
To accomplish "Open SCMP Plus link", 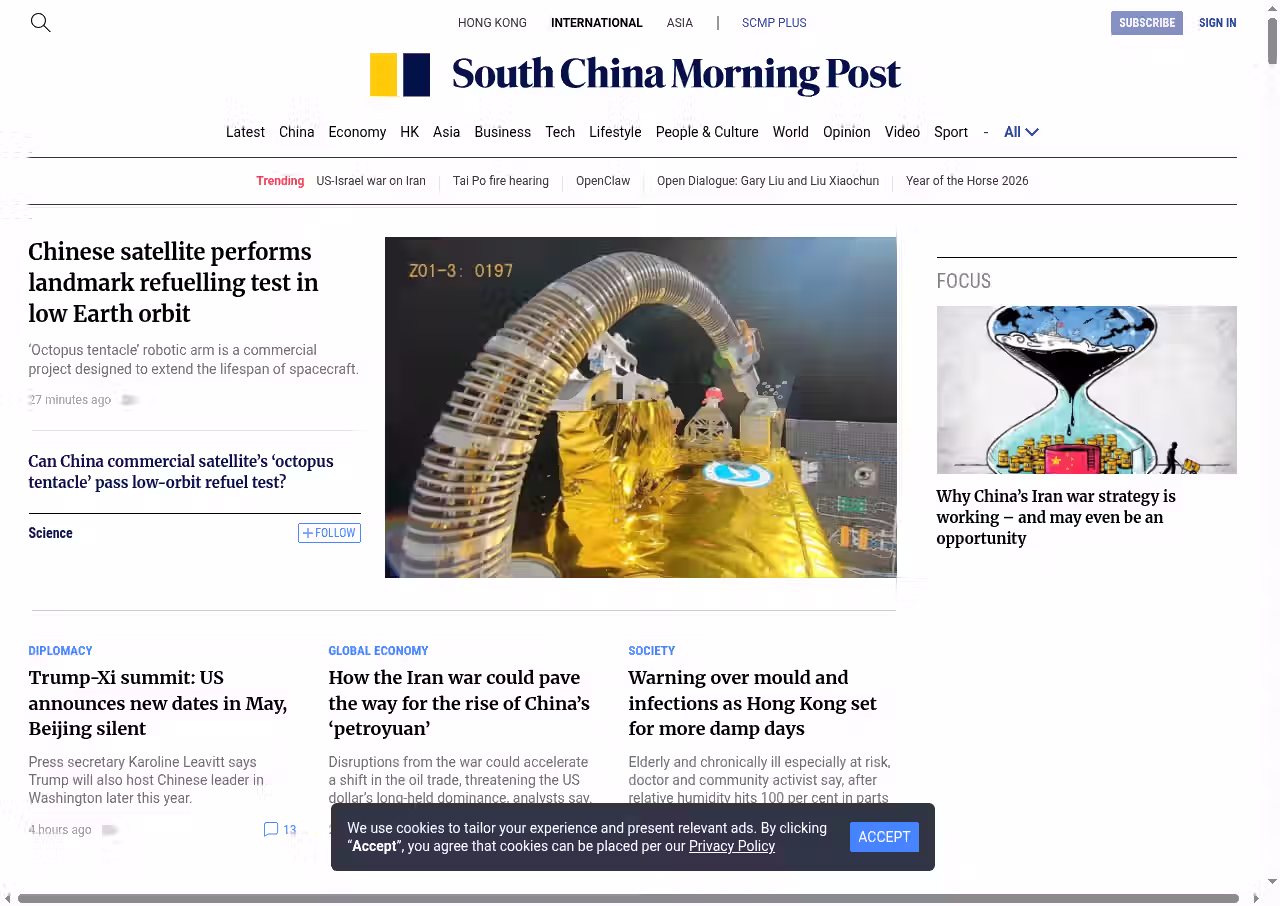I will [x=774, y=22].
